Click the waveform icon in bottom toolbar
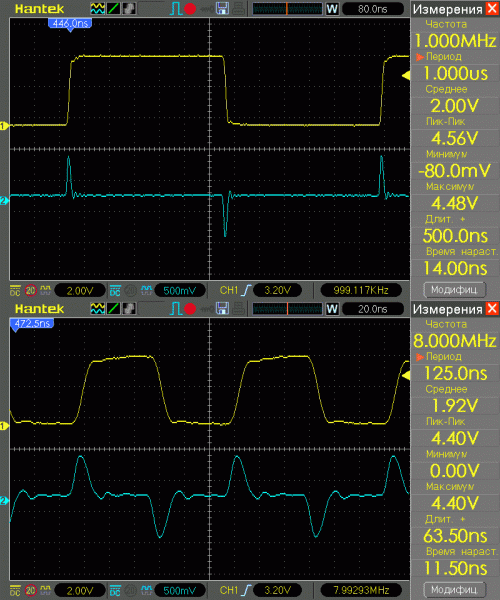This screenshot has width=500, height=600. tap(98, 308)
